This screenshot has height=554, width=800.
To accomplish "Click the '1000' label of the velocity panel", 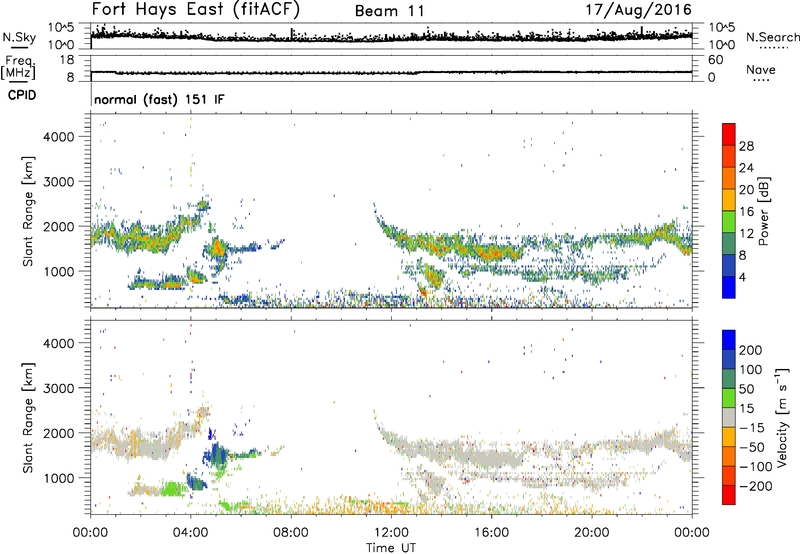I will click(x=58, y=478).
